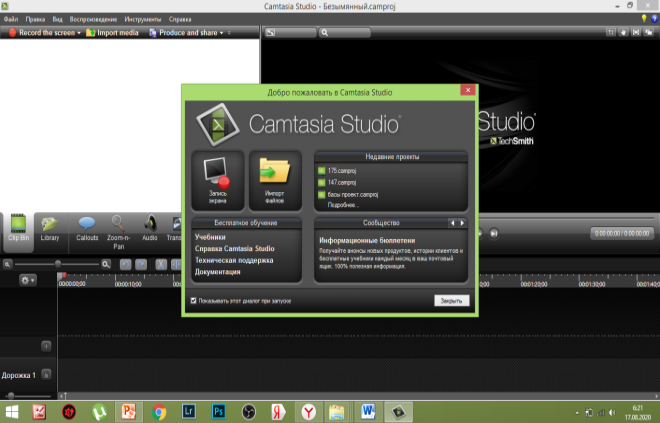Open editing dimensions dropdown in preview toolbar

click(x=290, y=32)
